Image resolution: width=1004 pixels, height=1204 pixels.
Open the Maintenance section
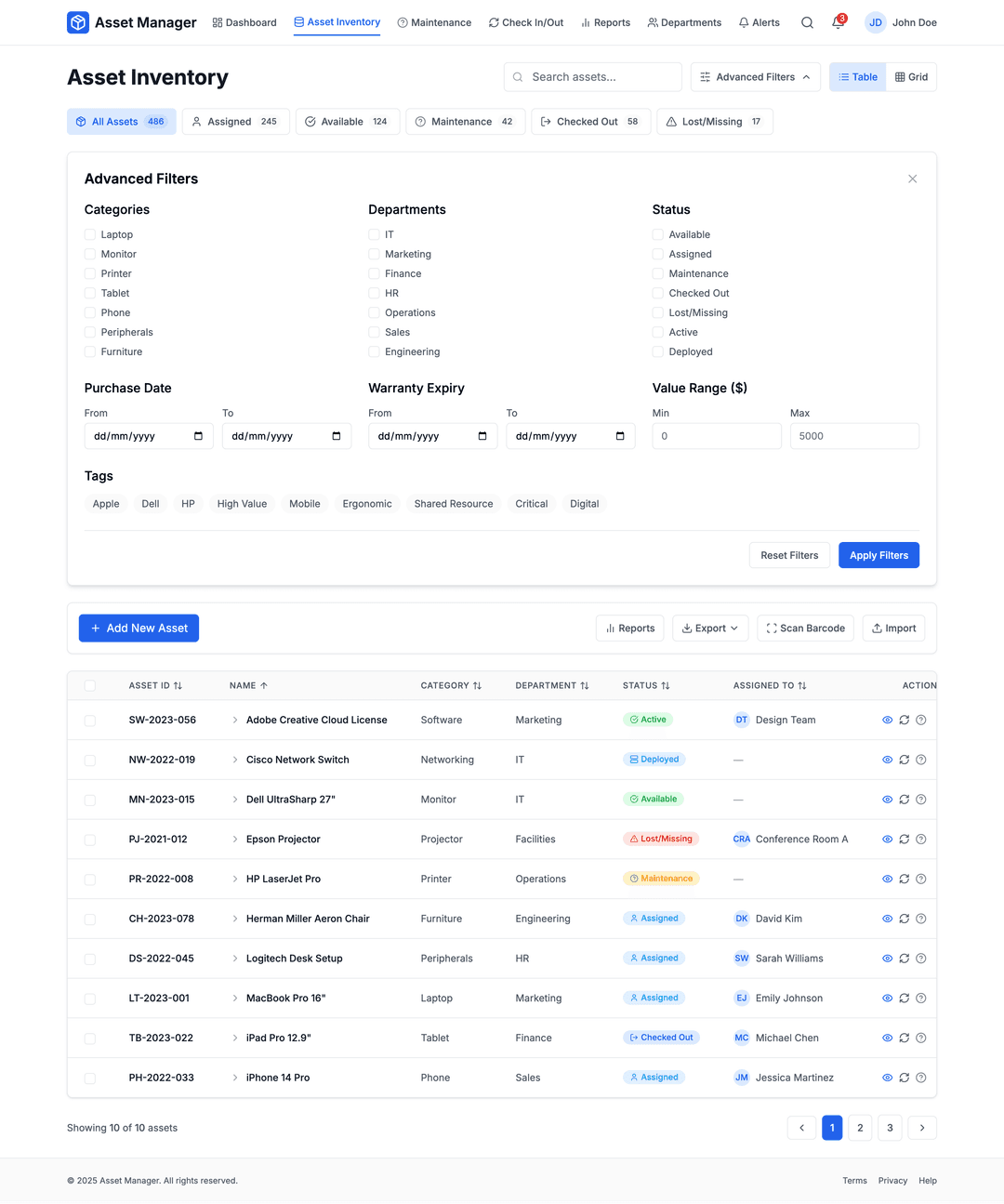click(434, 22)
